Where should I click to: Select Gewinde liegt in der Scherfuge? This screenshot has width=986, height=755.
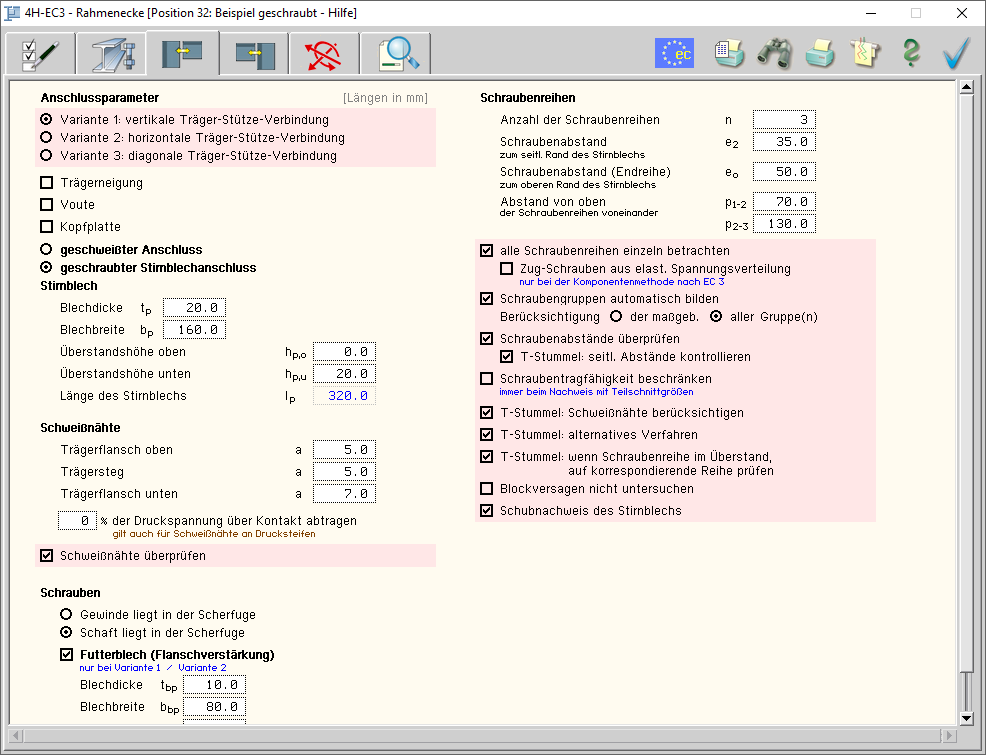pyautogui.click(x=67, y=614)
